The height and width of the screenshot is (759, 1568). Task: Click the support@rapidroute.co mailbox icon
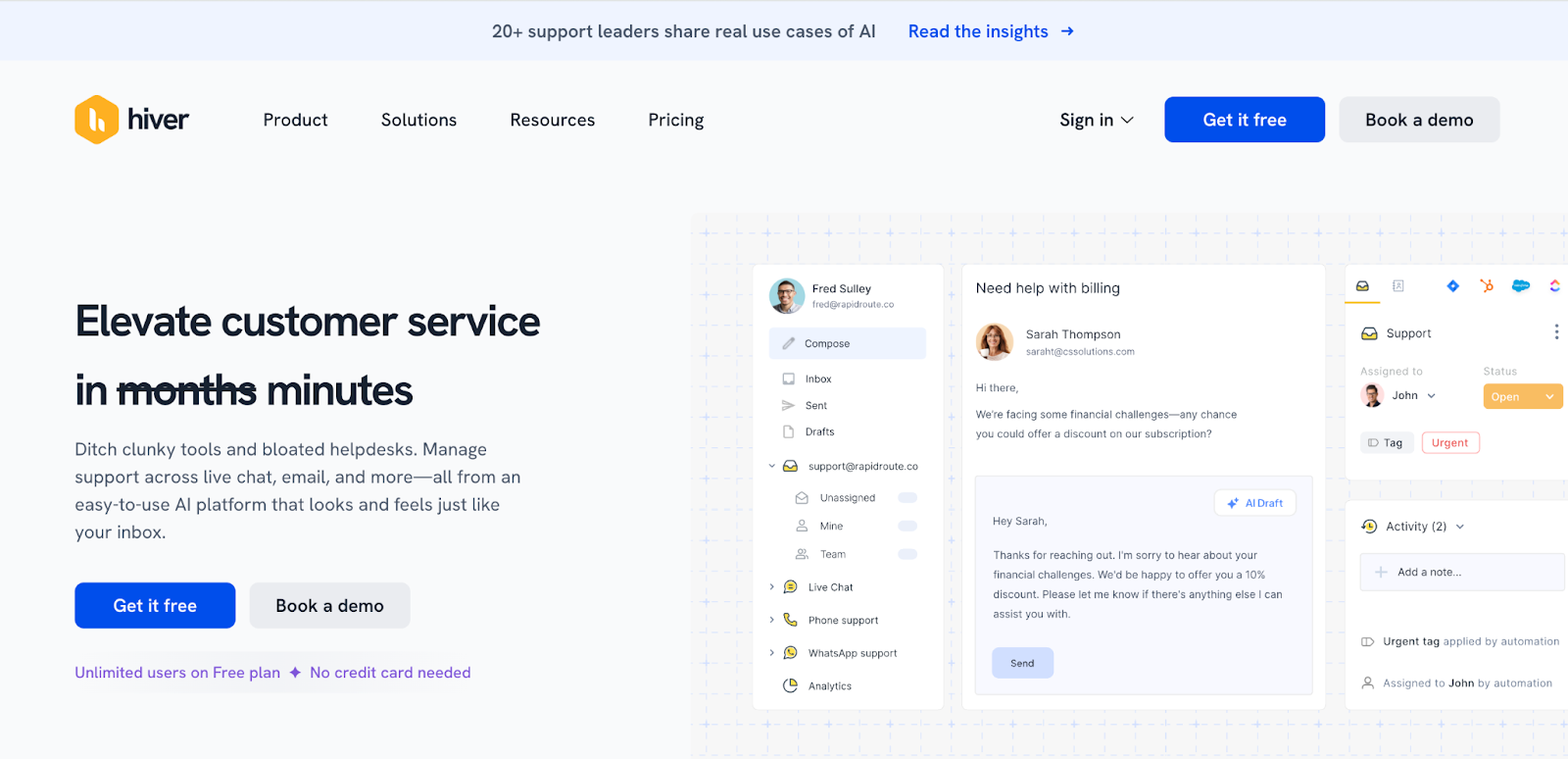click(790, 466)
